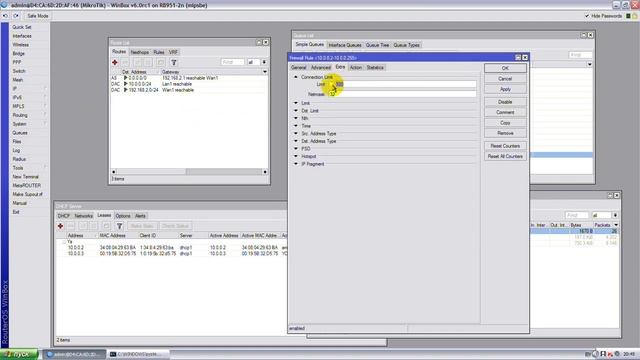The width and height of the screenshot is (640, 360).
Task: Expand the Dst. Limit section
Action: point(296,111)
